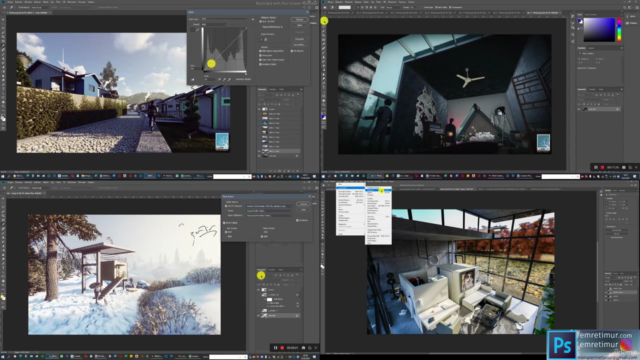The image size is (640, 360).
Task: Click the white input slider below curve graph
Action: click(x=246, y=74)
